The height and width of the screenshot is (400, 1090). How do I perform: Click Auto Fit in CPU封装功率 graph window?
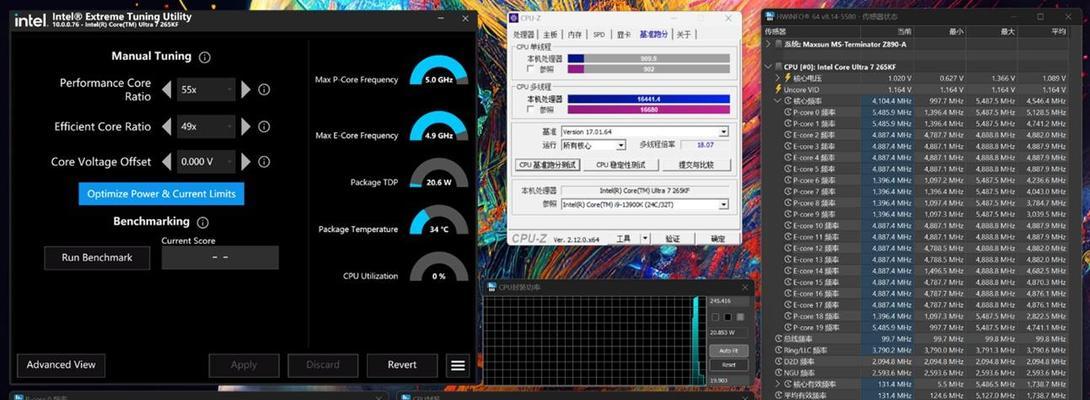(x=729, y=351)
